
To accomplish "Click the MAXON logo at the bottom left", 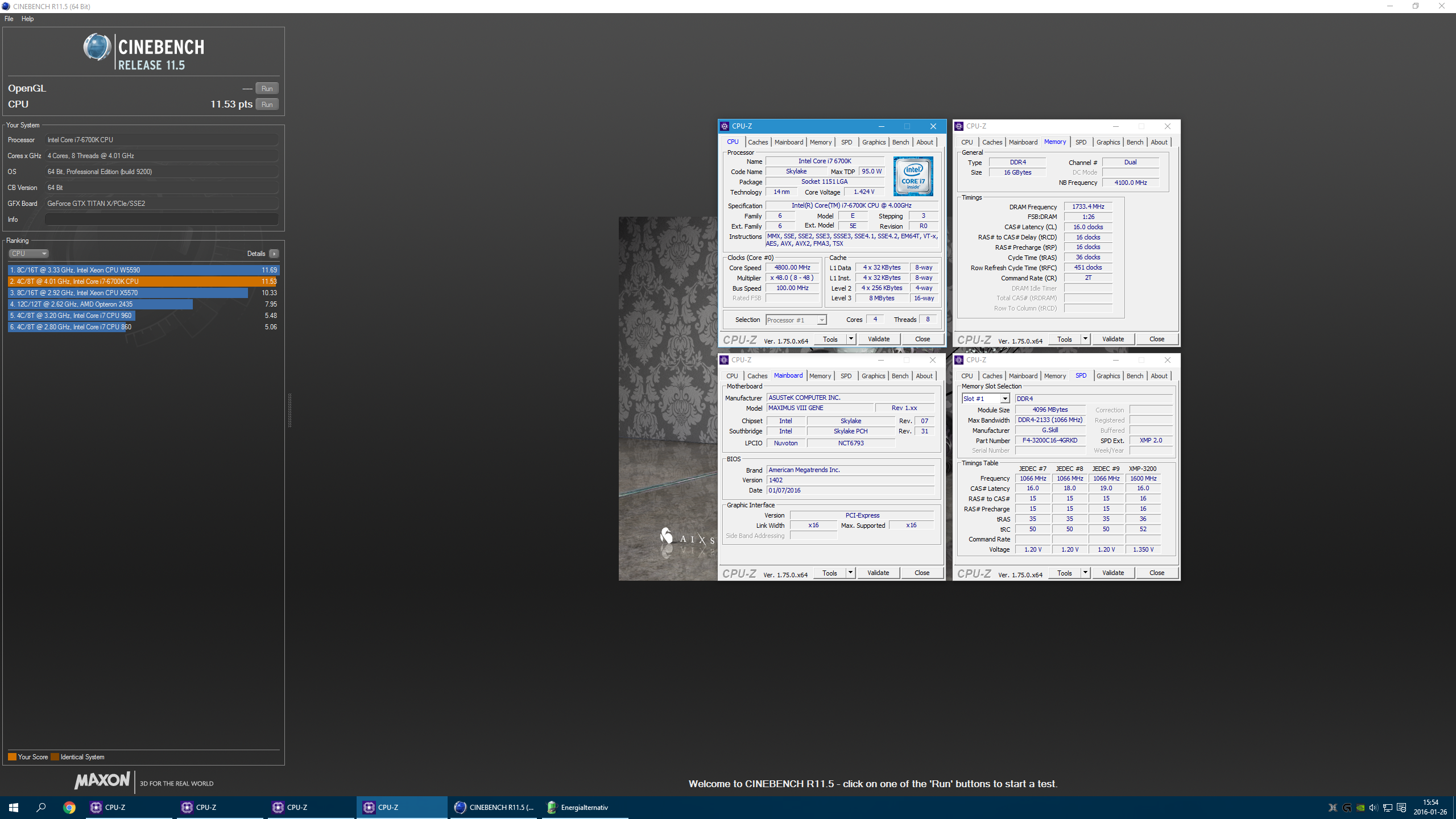I will coord(103,780).
